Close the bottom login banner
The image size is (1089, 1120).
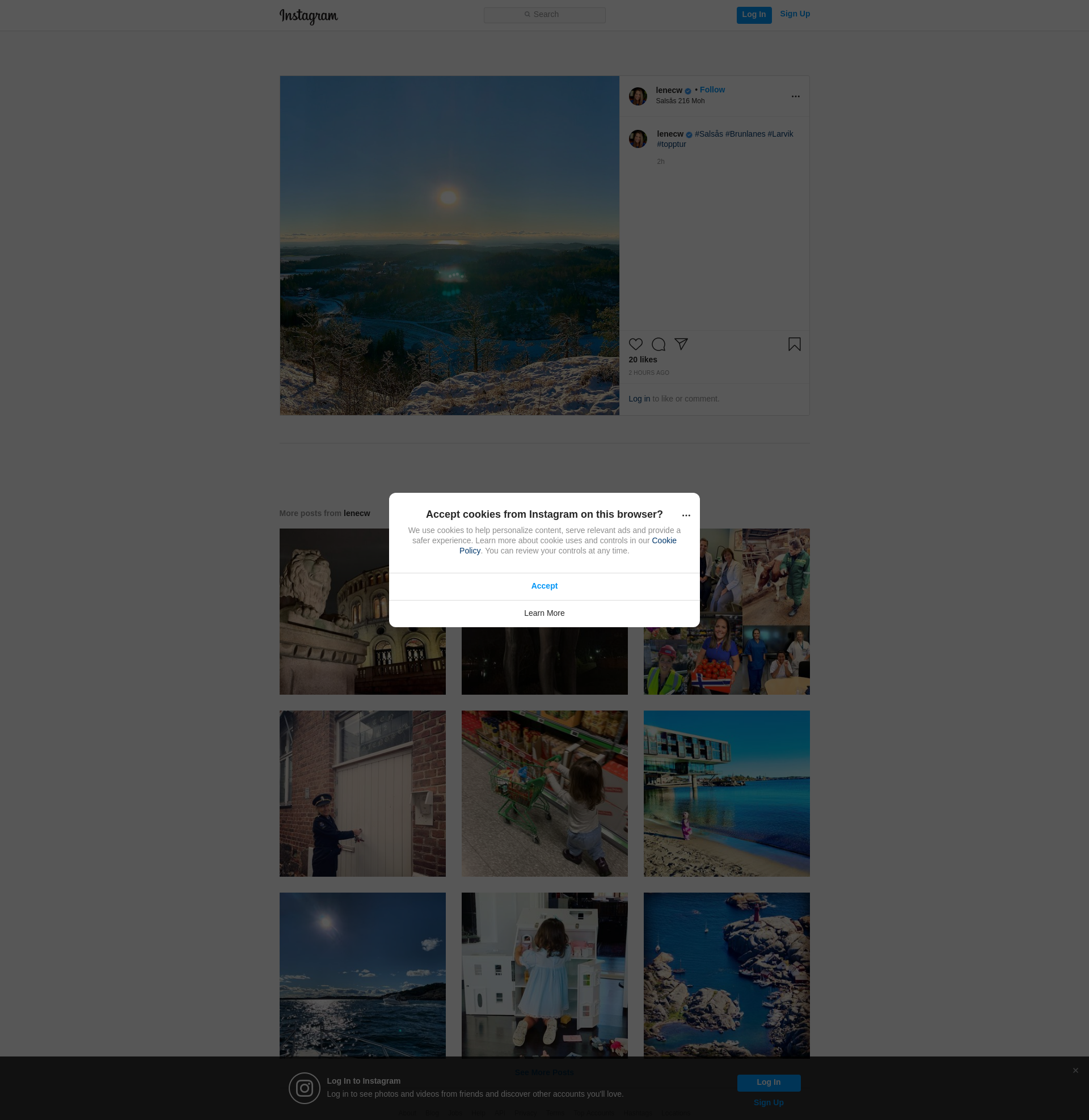coord(1075,1070)
